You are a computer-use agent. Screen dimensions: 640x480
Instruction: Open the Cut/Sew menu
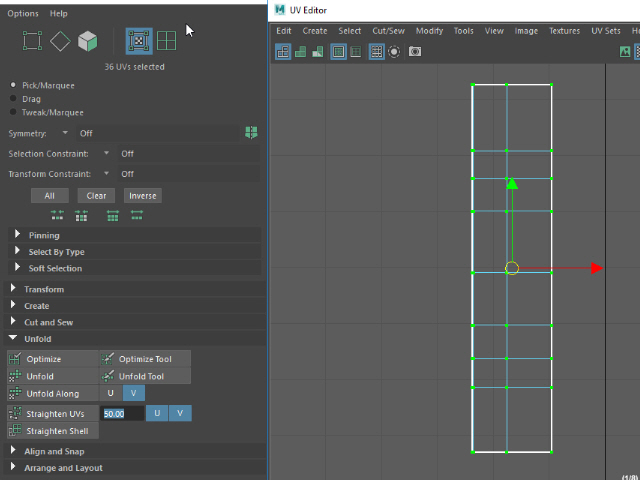pos(388,31)
